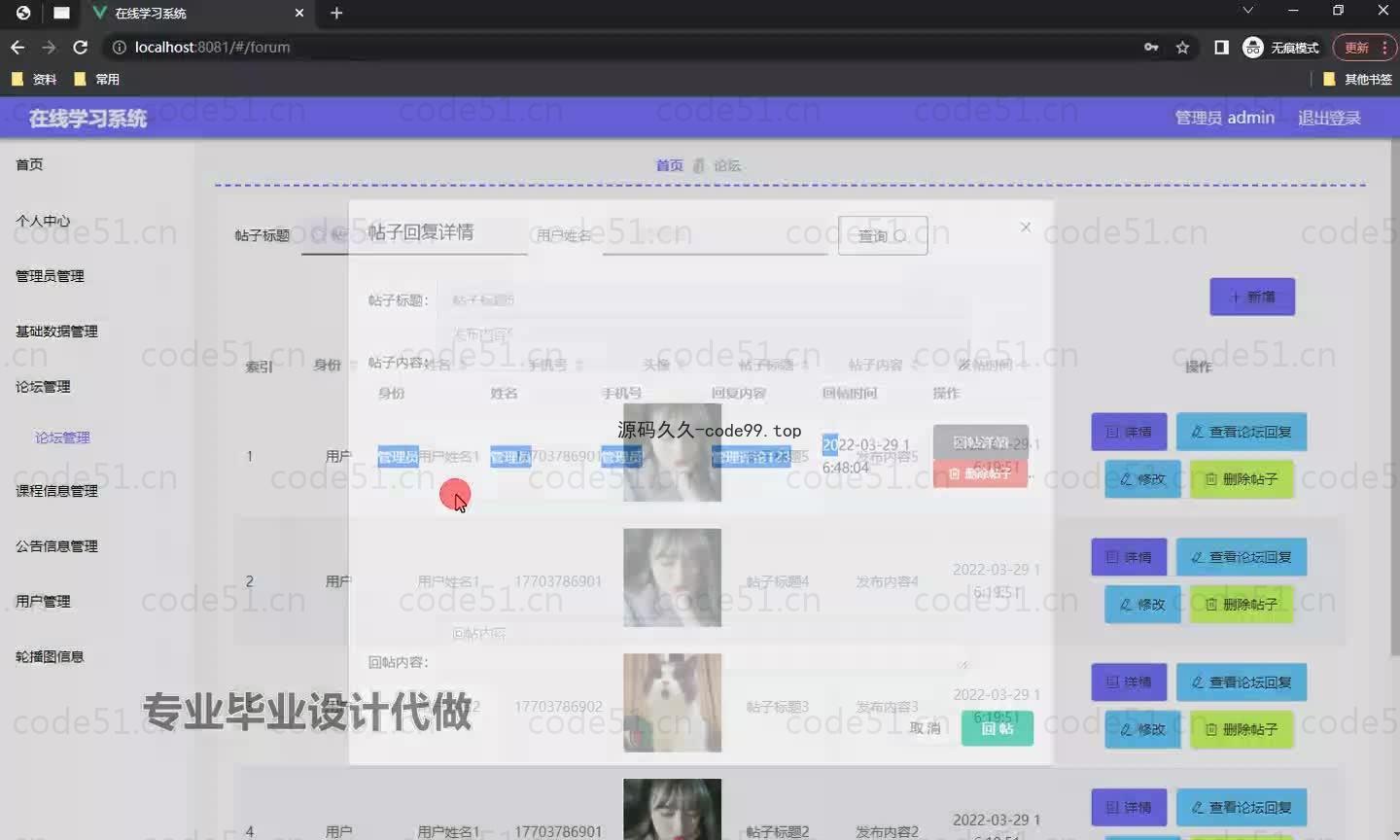Open 详情 for the 帖子标题2 row
1400x840 pixels.
click(1129, 807)
